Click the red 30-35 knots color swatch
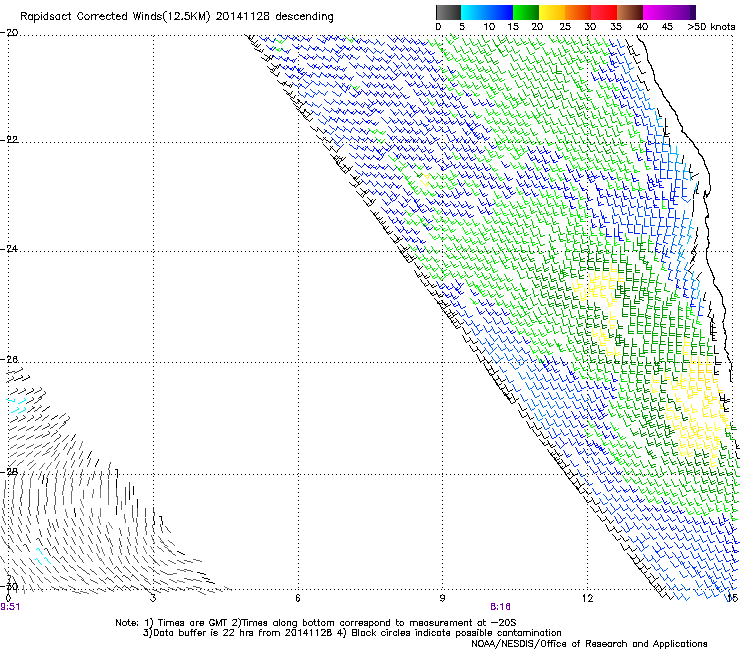 (x=604, y=12)
